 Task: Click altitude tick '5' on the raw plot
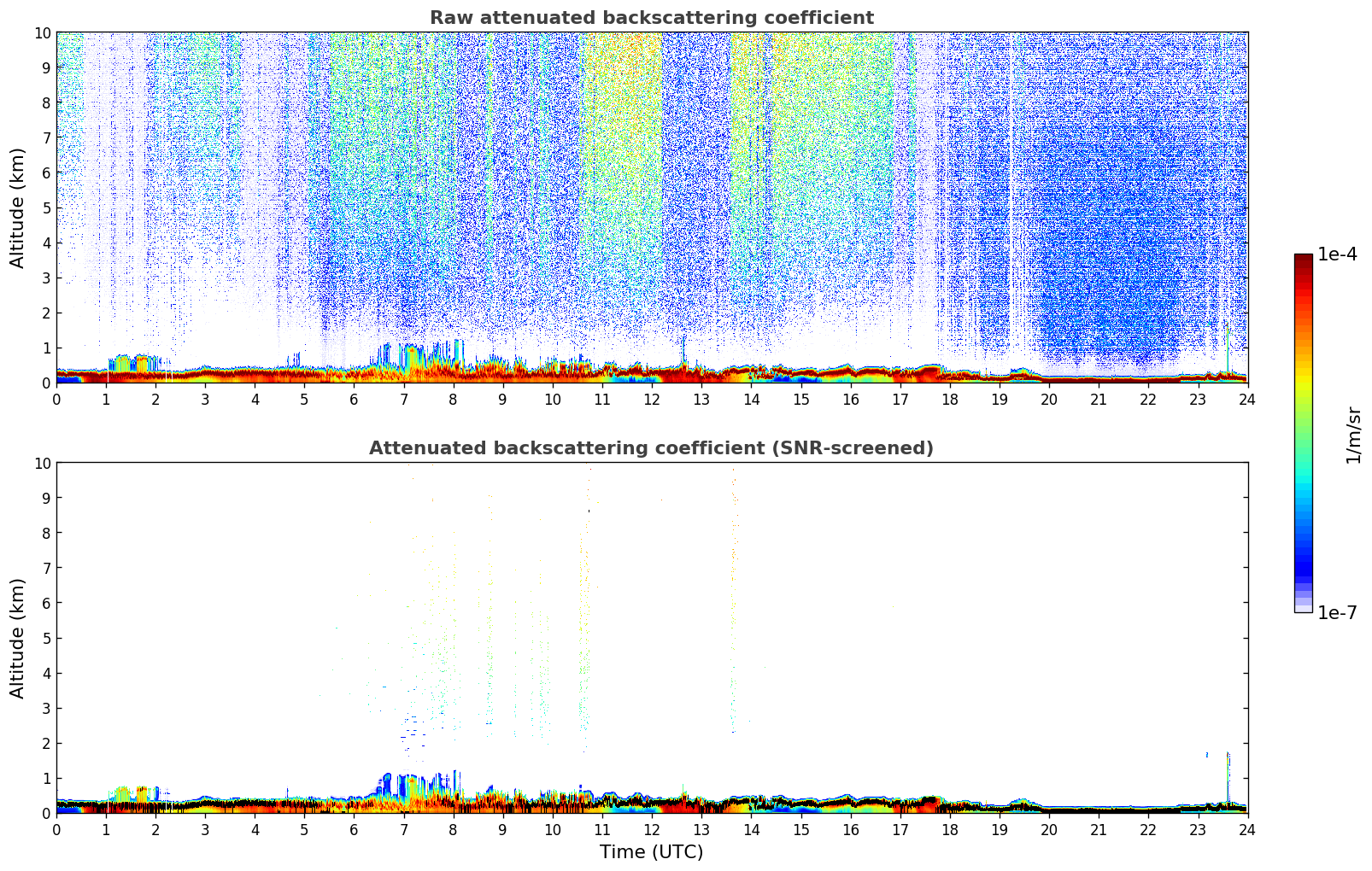click(x=47, y=208)
